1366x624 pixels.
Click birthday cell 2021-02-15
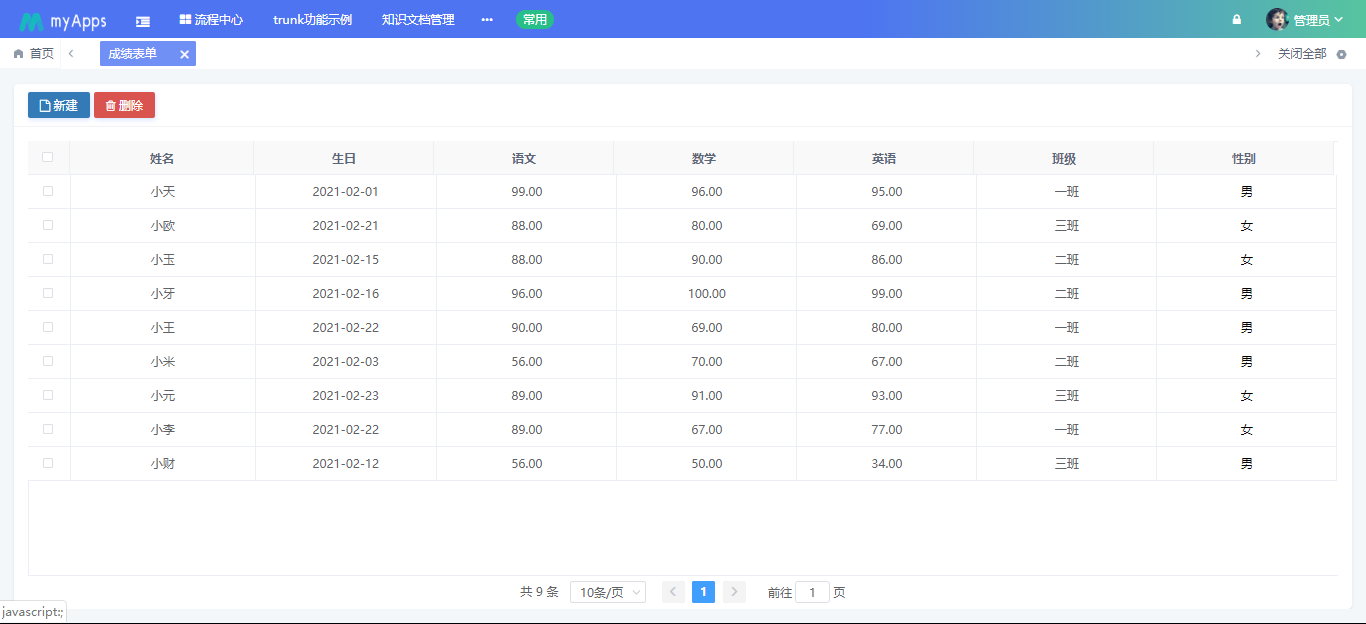(x=346, y=260)
